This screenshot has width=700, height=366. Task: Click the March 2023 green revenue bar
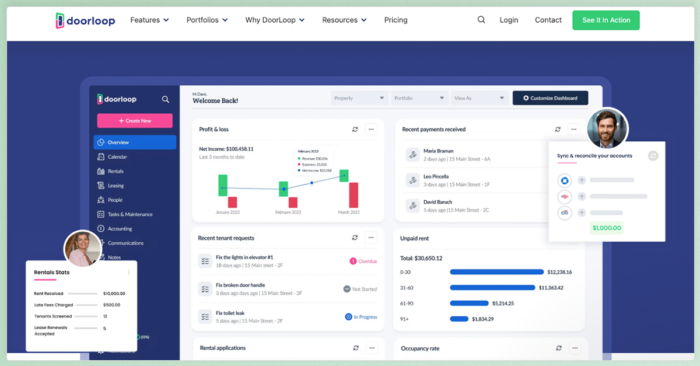(x=344, y=175)
